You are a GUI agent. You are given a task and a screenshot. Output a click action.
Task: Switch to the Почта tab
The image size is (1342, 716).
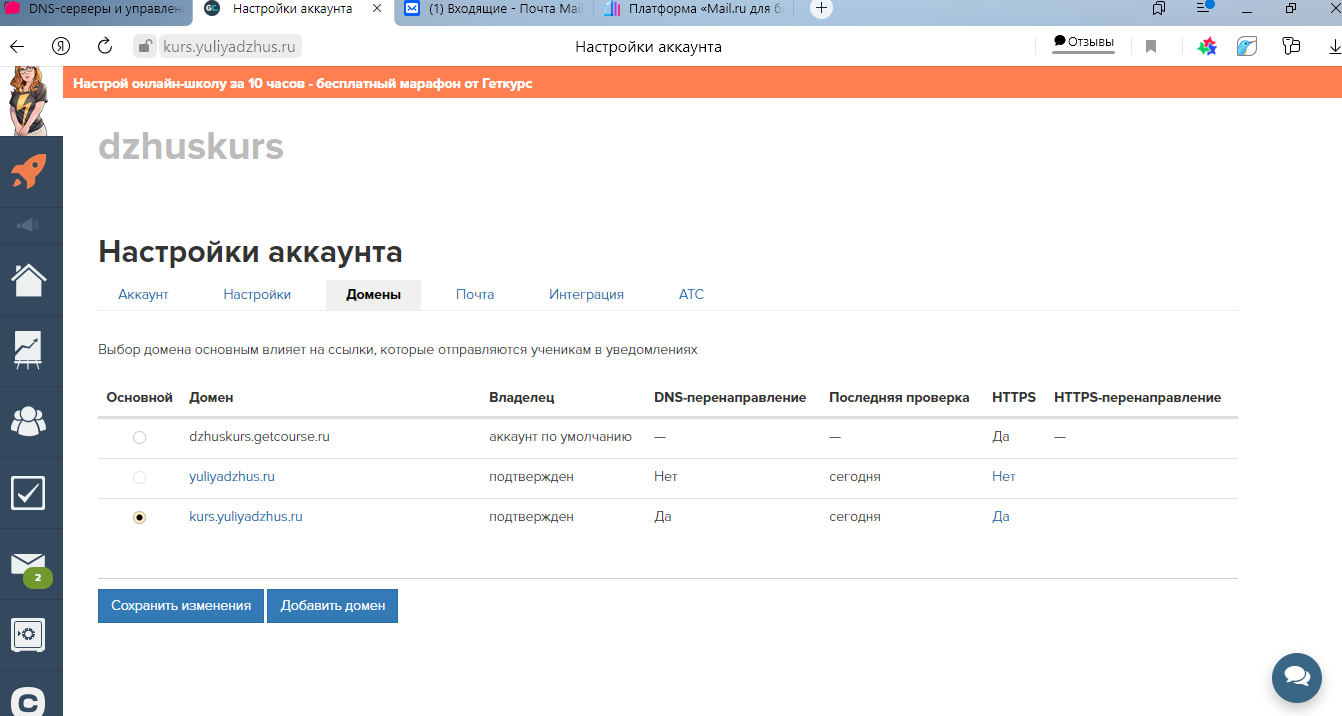pyautogui.click(x=475, y=294)
